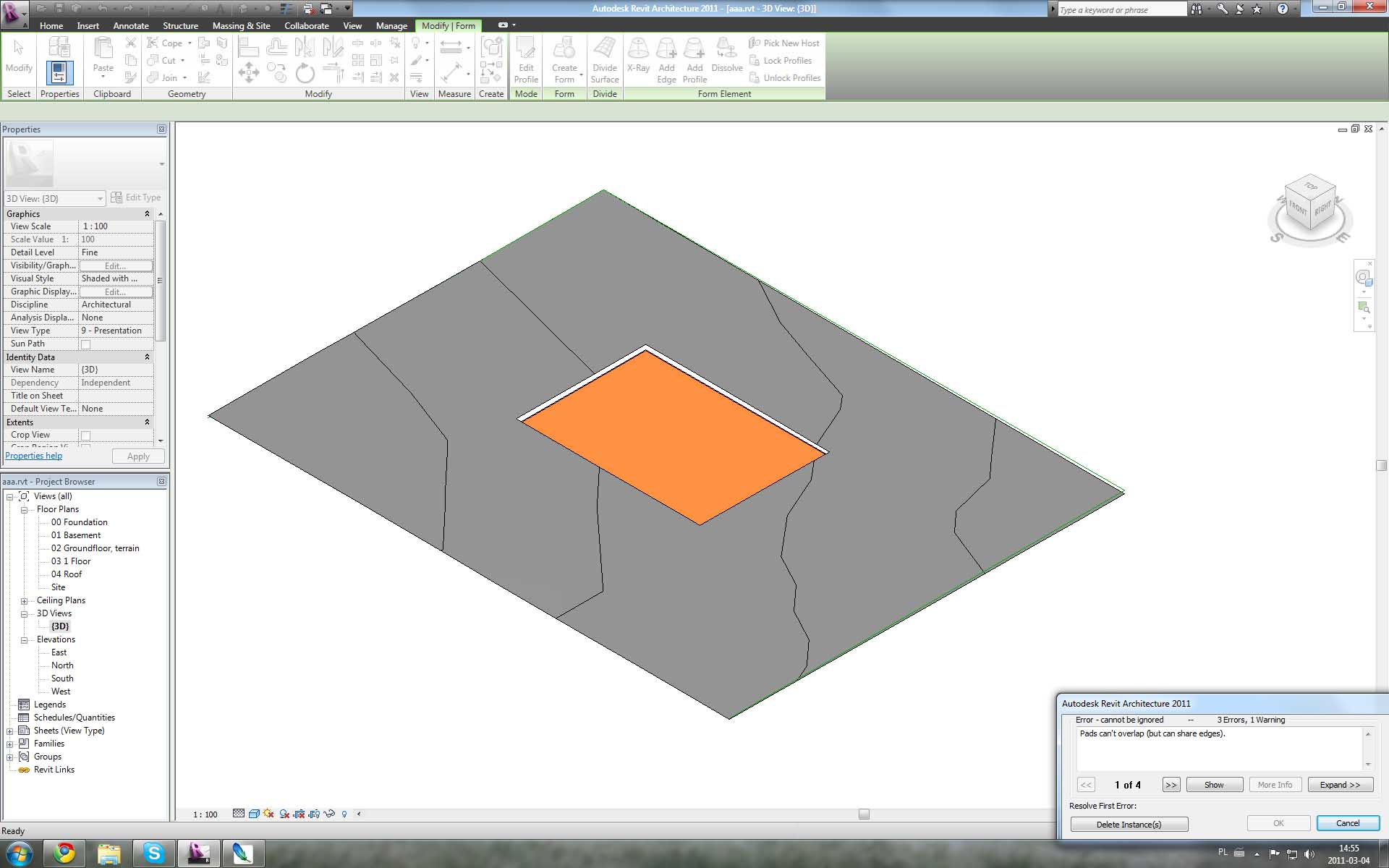Image resolution: width=1389 pixels, height=868 pixels.
Task: Open the Massing & Site tab
Action: pos(241,25)
